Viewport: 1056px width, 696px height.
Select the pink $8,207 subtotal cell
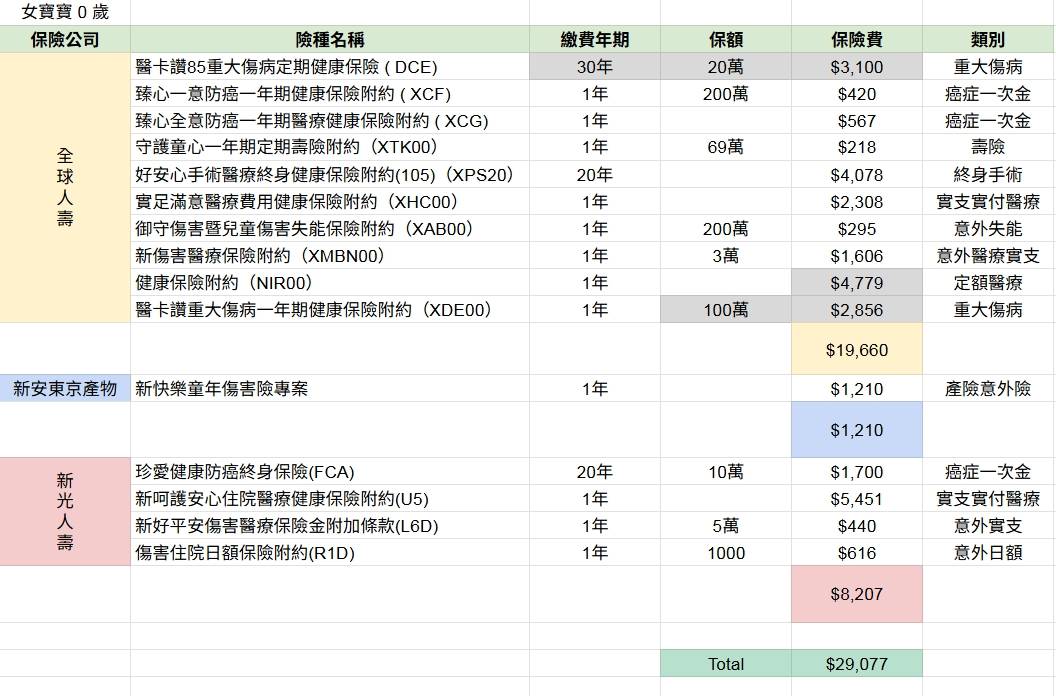coord(856,594)
